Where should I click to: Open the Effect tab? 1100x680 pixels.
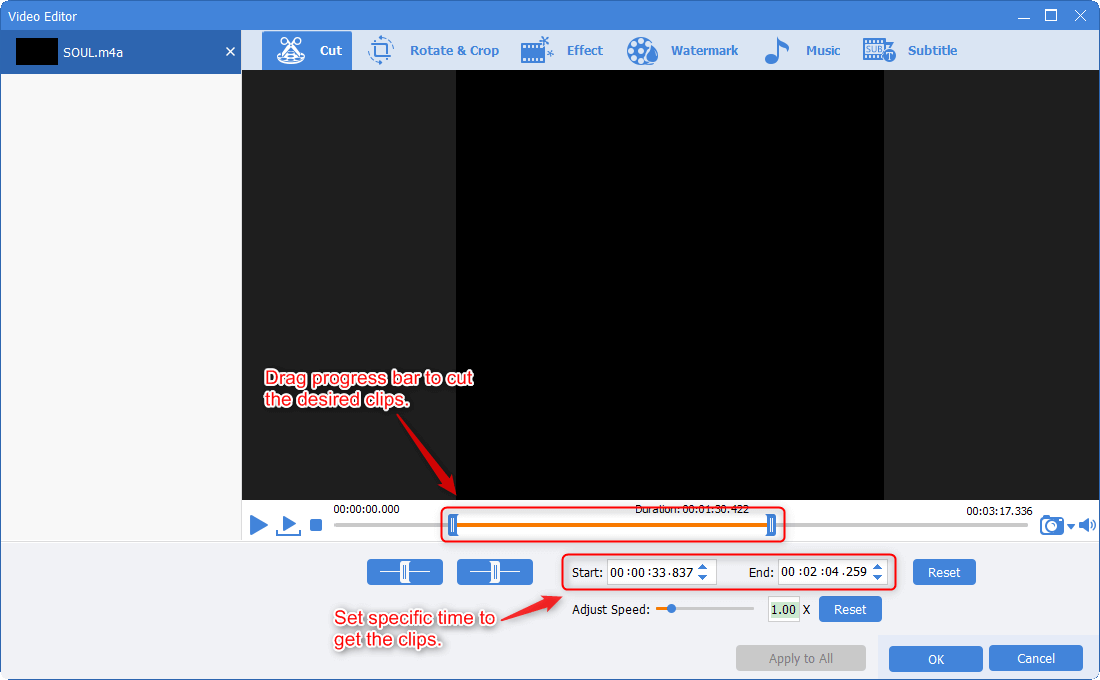[562, 51]
